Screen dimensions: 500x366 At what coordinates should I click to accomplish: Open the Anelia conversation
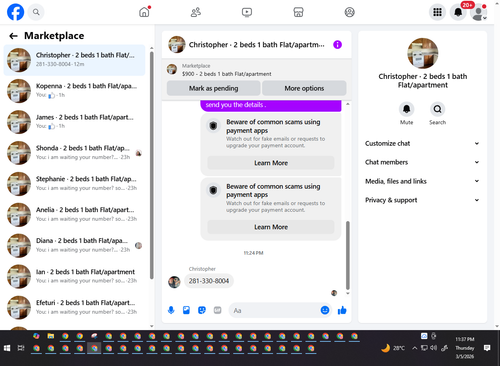[74, 215]
